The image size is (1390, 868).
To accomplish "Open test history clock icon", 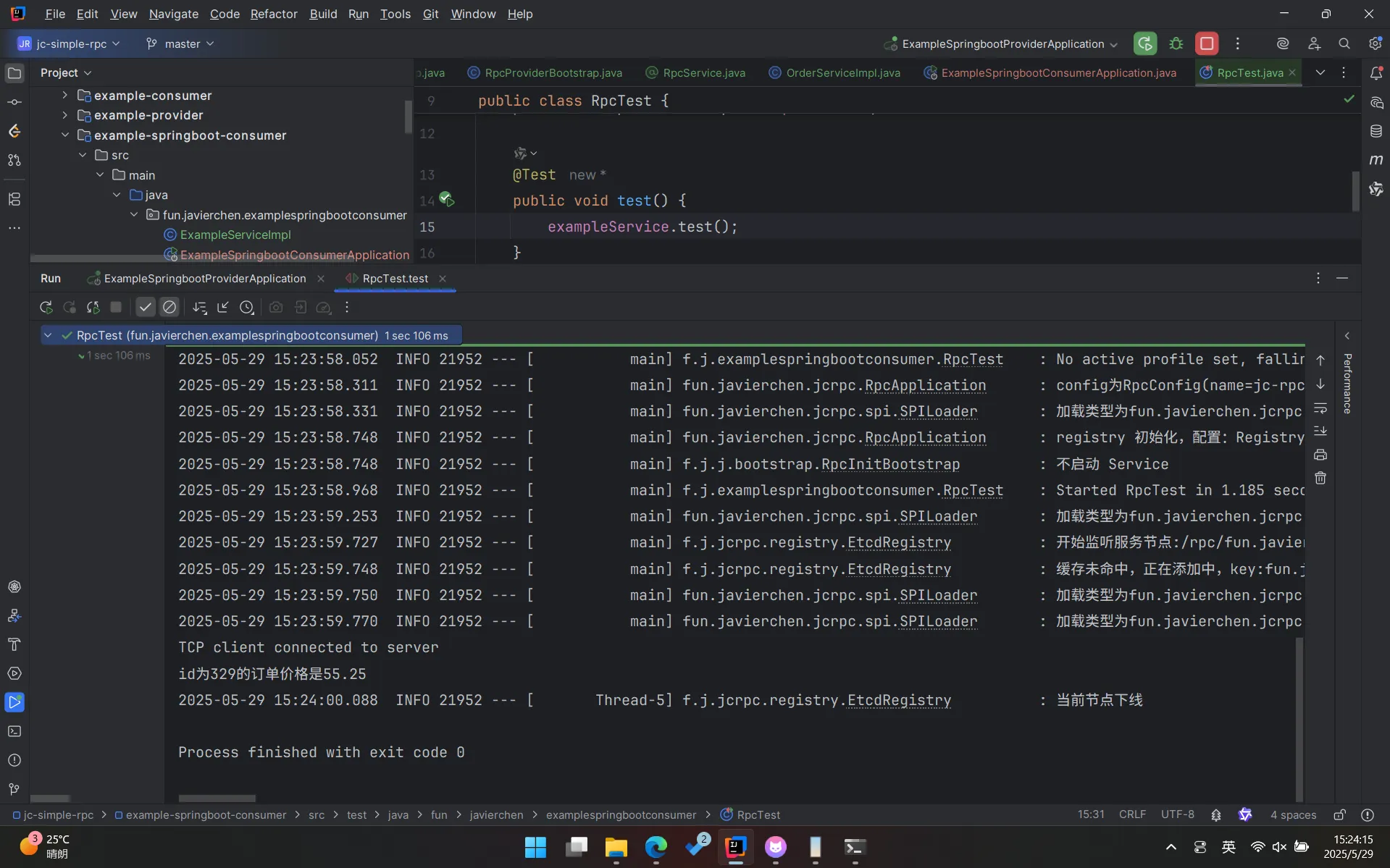I will (247, 308).
